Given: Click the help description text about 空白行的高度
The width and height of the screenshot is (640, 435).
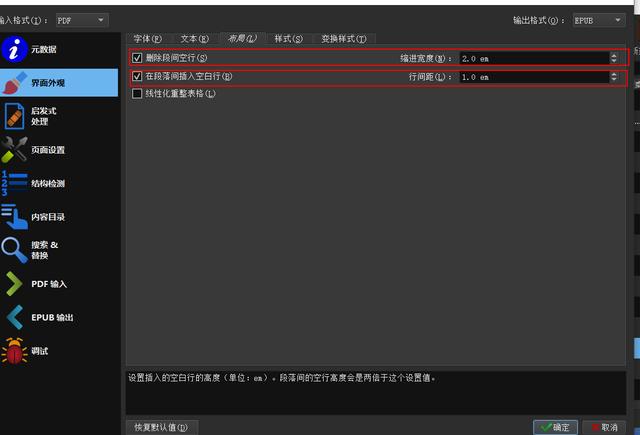Looking at the screenshot, I should click(281, 378).
